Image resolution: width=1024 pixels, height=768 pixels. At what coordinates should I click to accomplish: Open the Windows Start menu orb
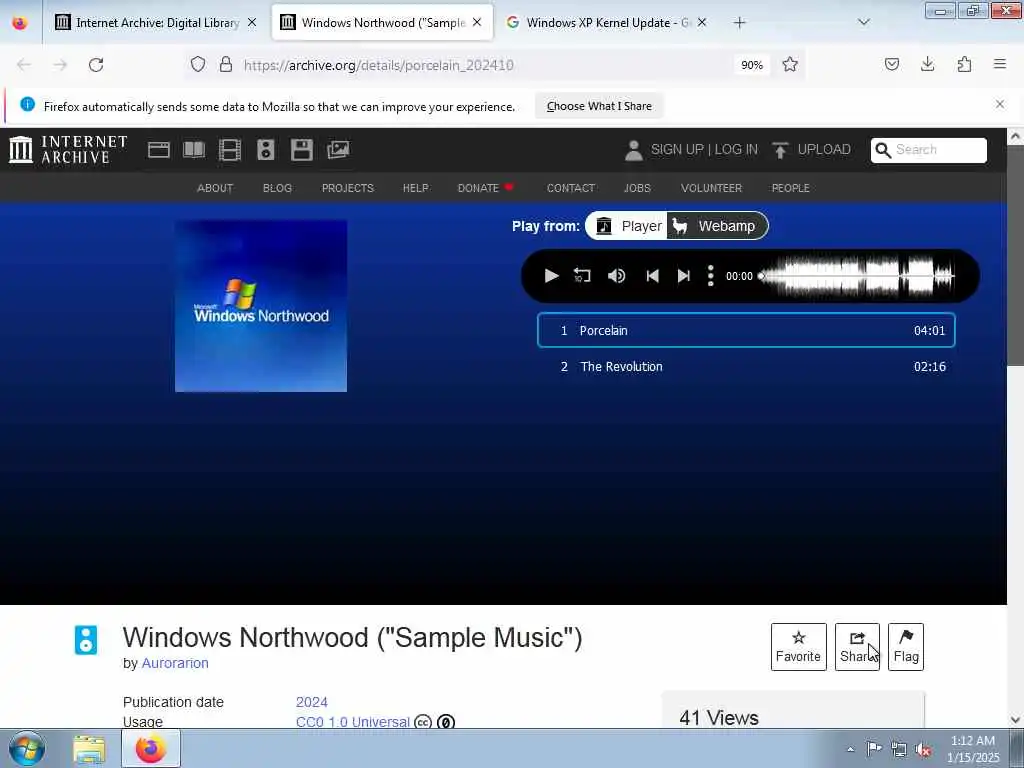(x=27, y=748)
